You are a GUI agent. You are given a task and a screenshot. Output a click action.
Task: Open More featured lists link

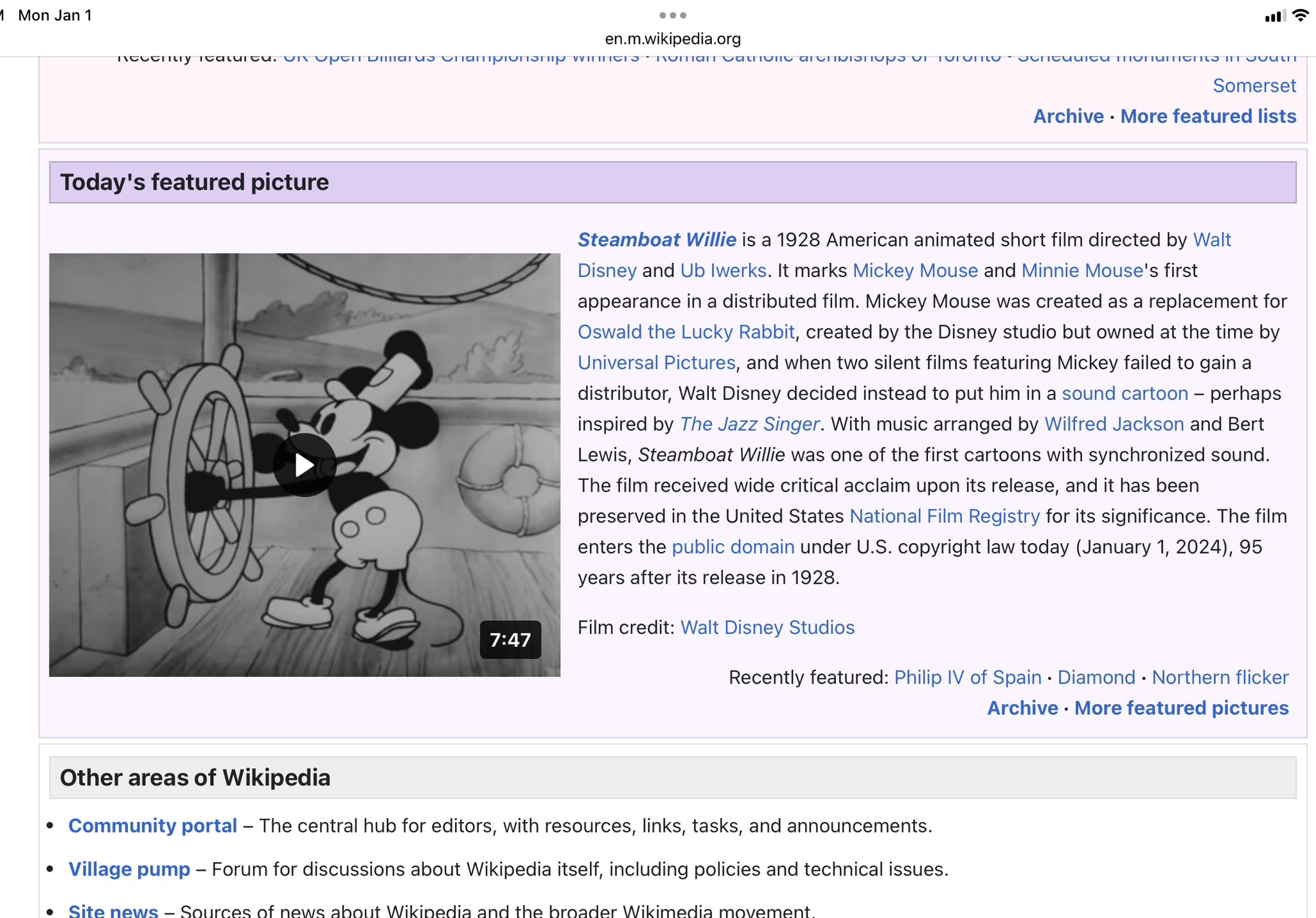1209,116
